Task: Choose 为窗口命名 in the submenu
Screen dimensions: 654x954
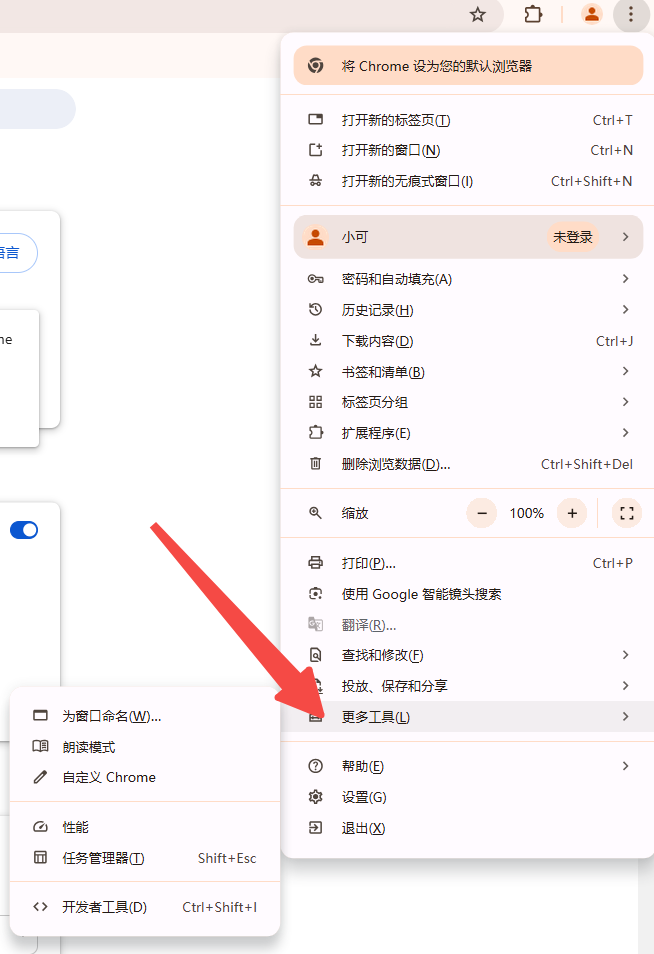Action: click(x=145, y=716)
